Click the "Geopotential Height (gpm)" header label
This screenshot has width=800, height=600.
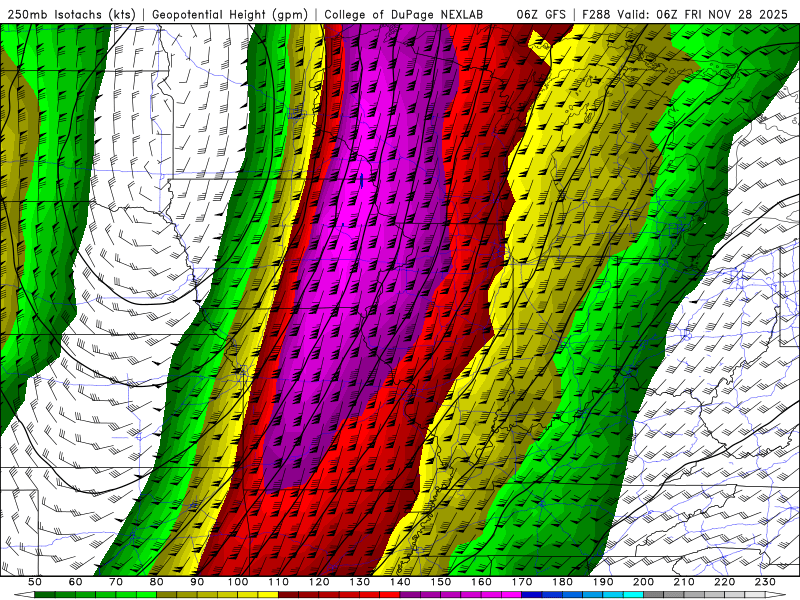pos(230,14)
